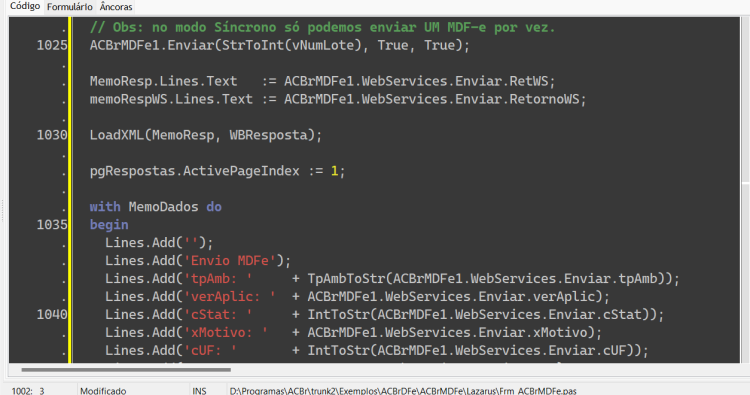Click line number 1030 in the gutter
The width and height of the screenshot is (750, 395).
coord(52,135)
